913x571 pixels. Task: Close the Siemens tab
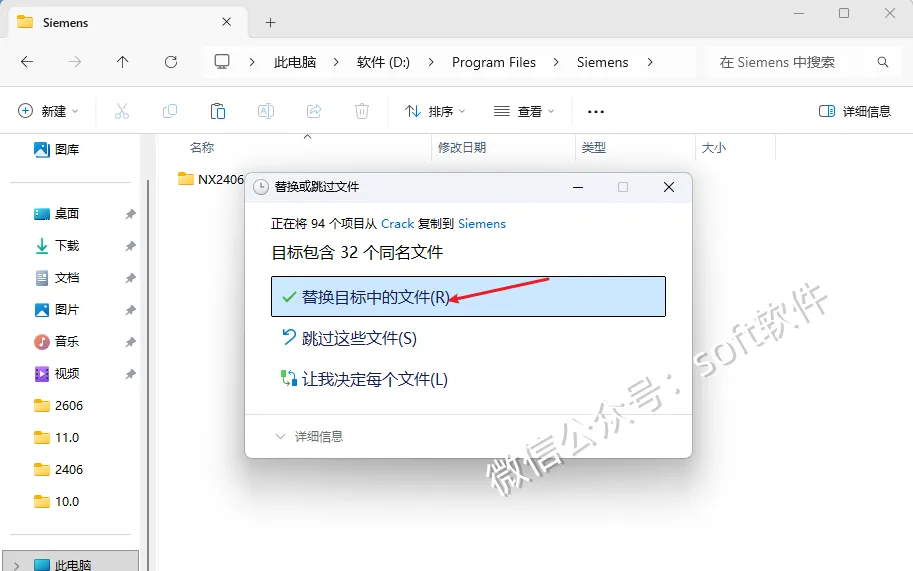coord(227,22)
